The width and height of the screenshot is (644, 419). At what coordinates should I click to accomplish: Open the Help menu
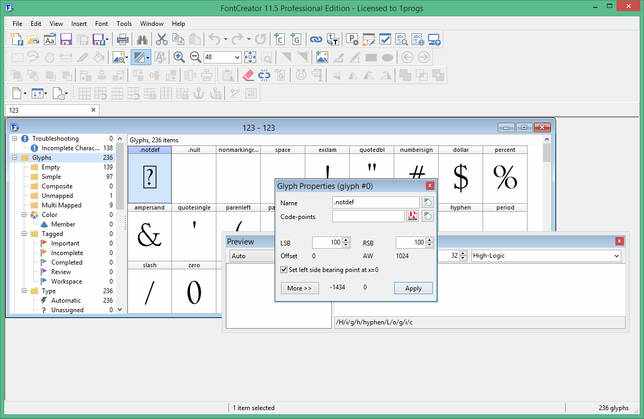[178, 24]
